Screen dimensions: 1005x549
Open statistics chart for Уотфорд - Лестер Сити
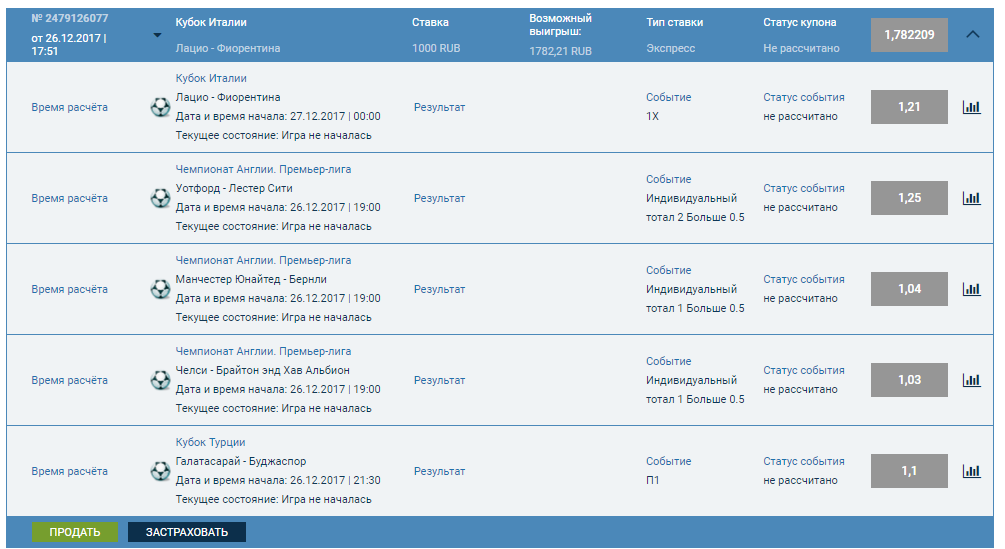coord(972,198)
